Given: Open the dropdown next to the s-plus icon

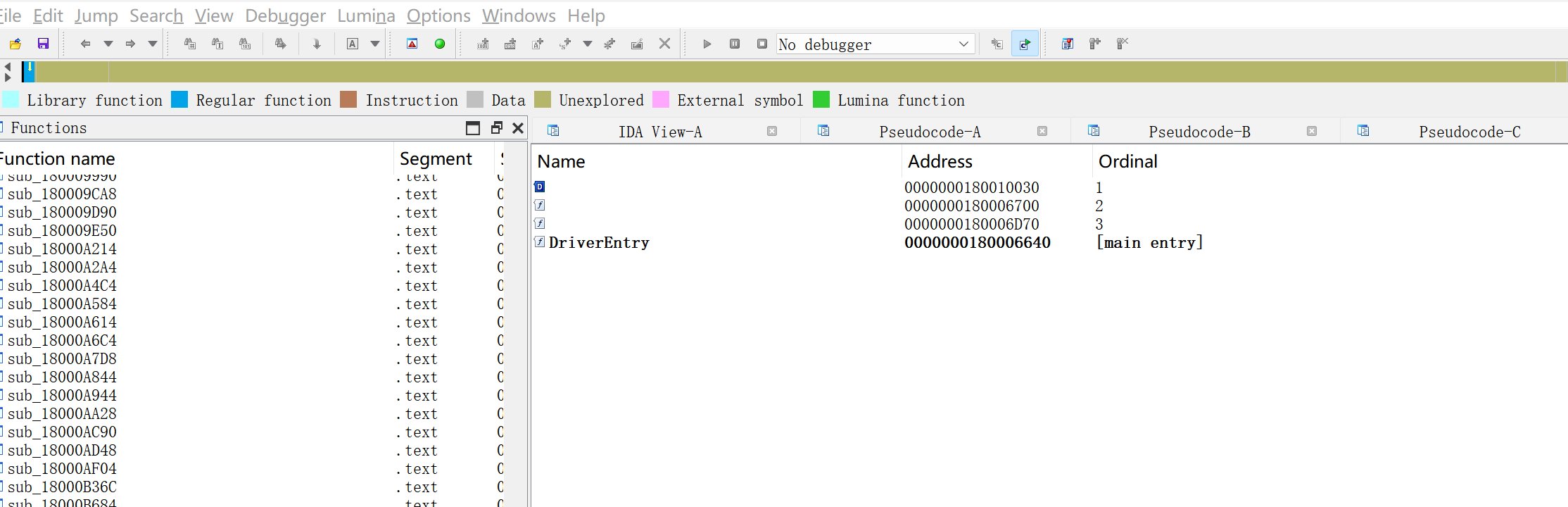Looking at the screenshot, I should (588, 44).
